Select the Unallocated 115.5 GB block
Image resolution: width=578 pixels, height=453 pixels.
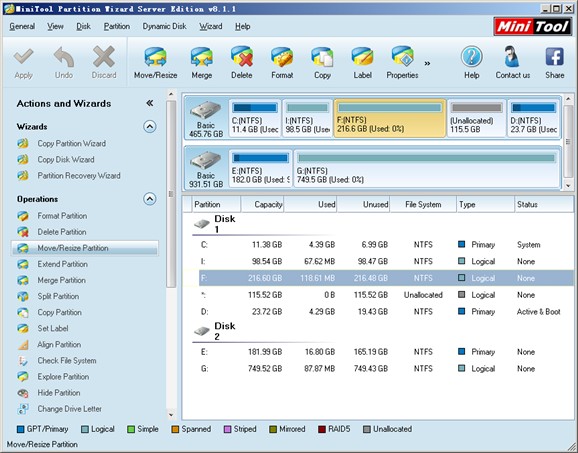[x=477, y=118]
